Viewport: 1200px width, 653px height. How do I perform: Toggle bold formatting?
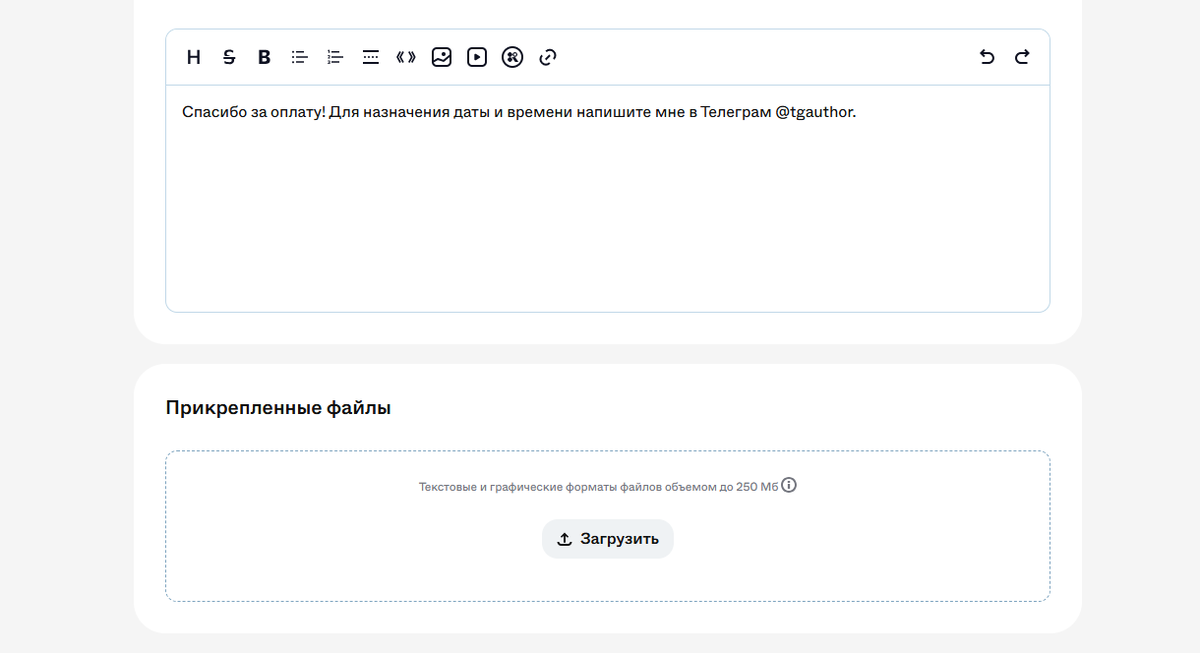pyautogui.click(x=264, y=57)
